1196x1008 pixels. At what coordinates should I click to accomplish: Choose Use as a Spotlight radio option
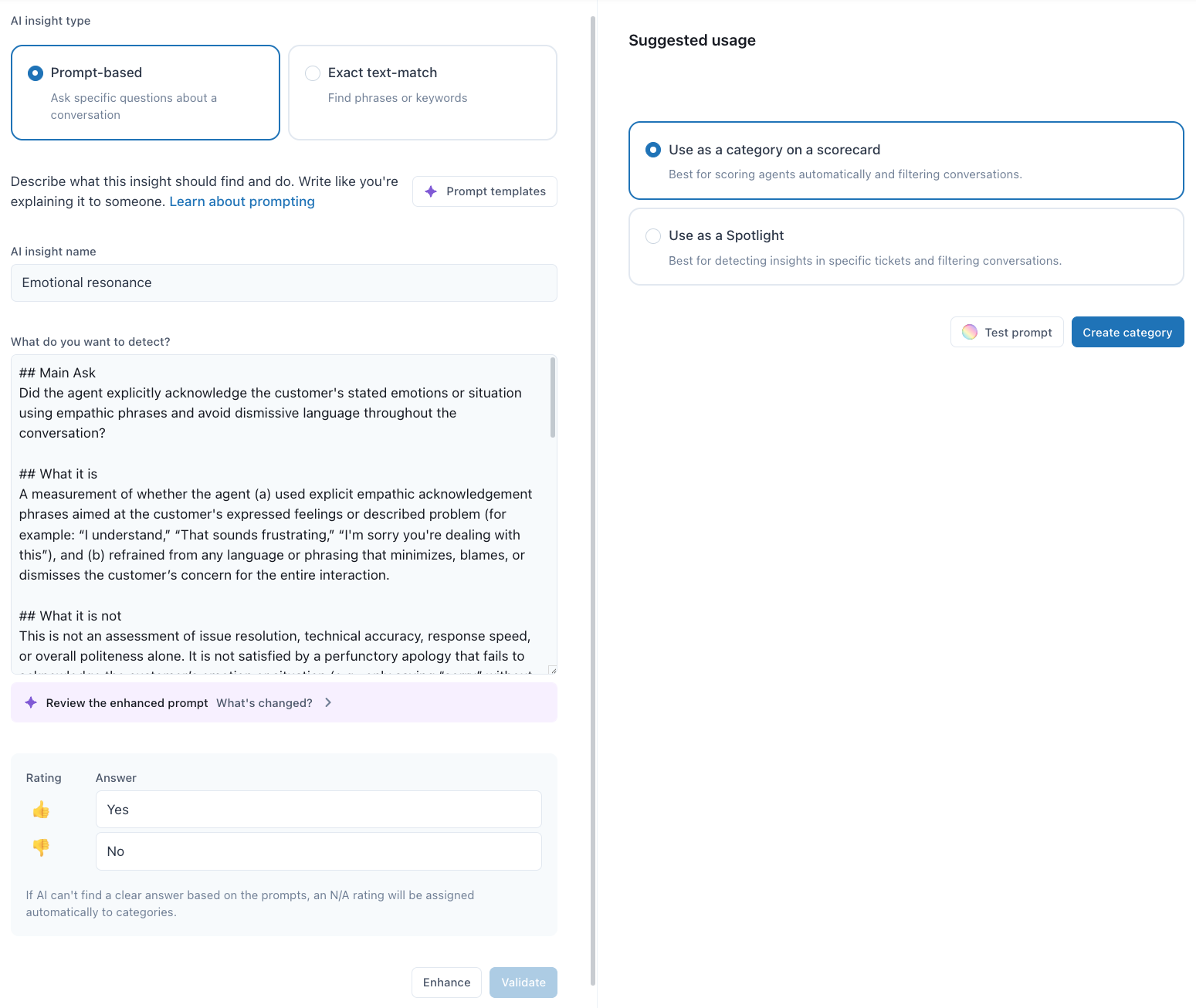(x=653, y=236)
